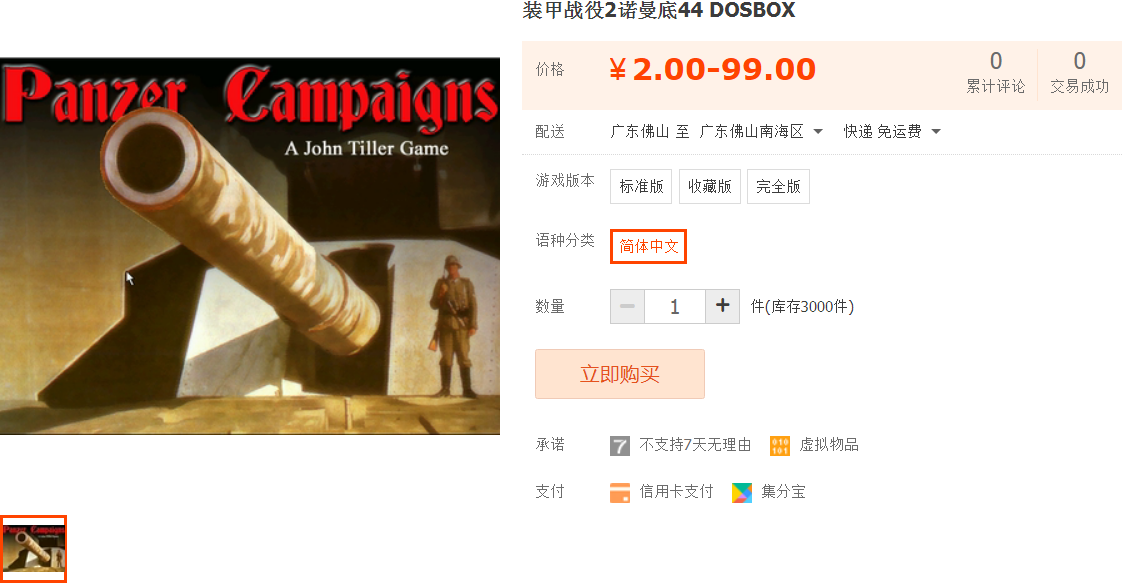
Task: Expand the 广东佛山南海区 destination dropdown
Action: 761,131
